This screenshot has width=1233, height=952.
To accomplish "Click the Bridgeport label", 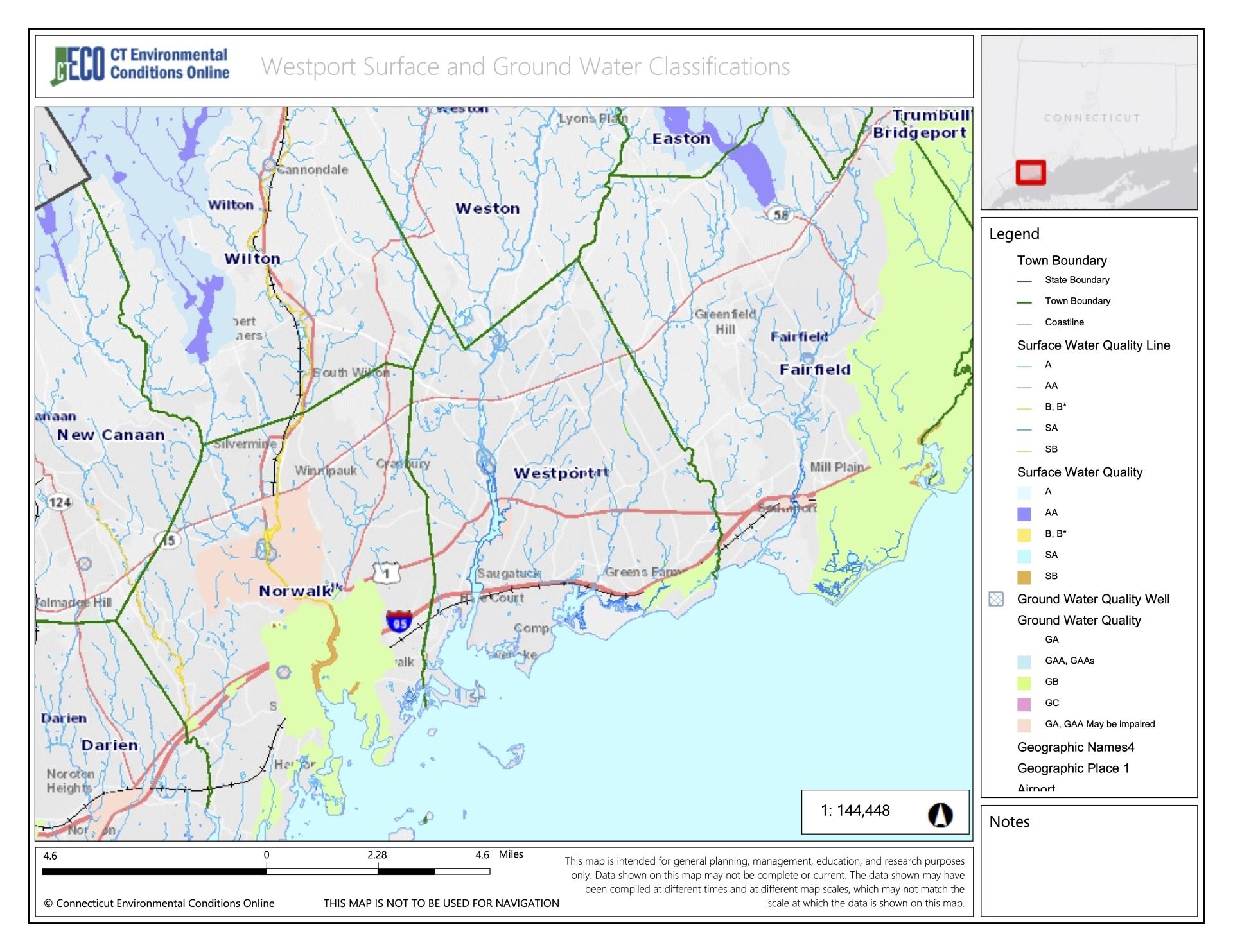I will click(x=920, y=133).
